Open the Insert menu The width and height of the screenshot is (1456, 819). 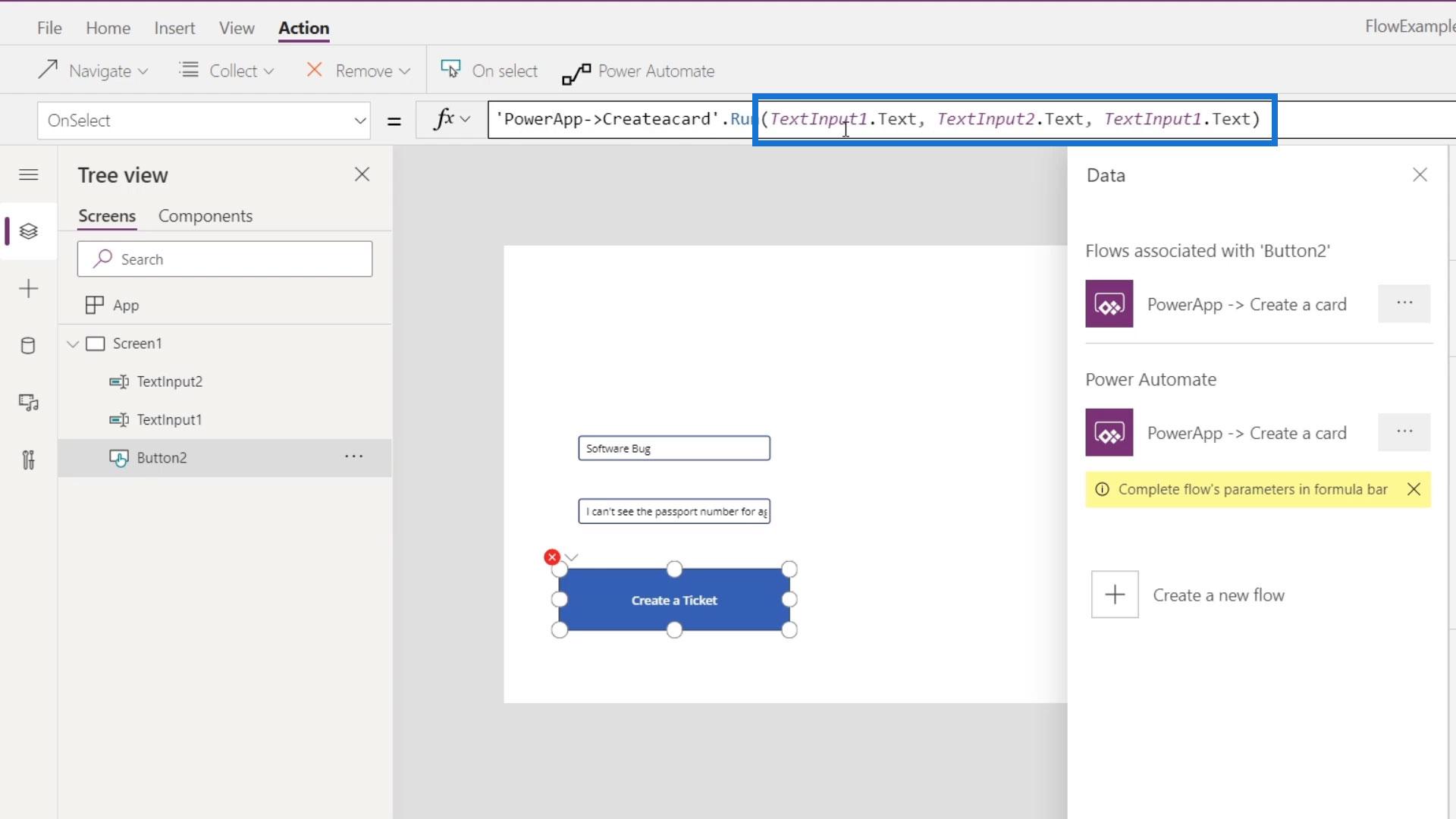point(174,28)
